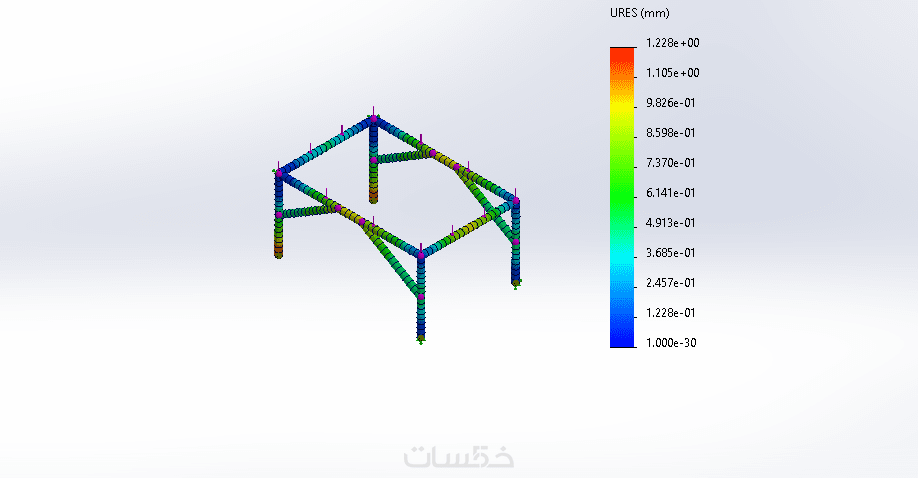Click the 1.000e-30 minimum legend value
This screenshot has width=918, height=478.
point(671,343)
